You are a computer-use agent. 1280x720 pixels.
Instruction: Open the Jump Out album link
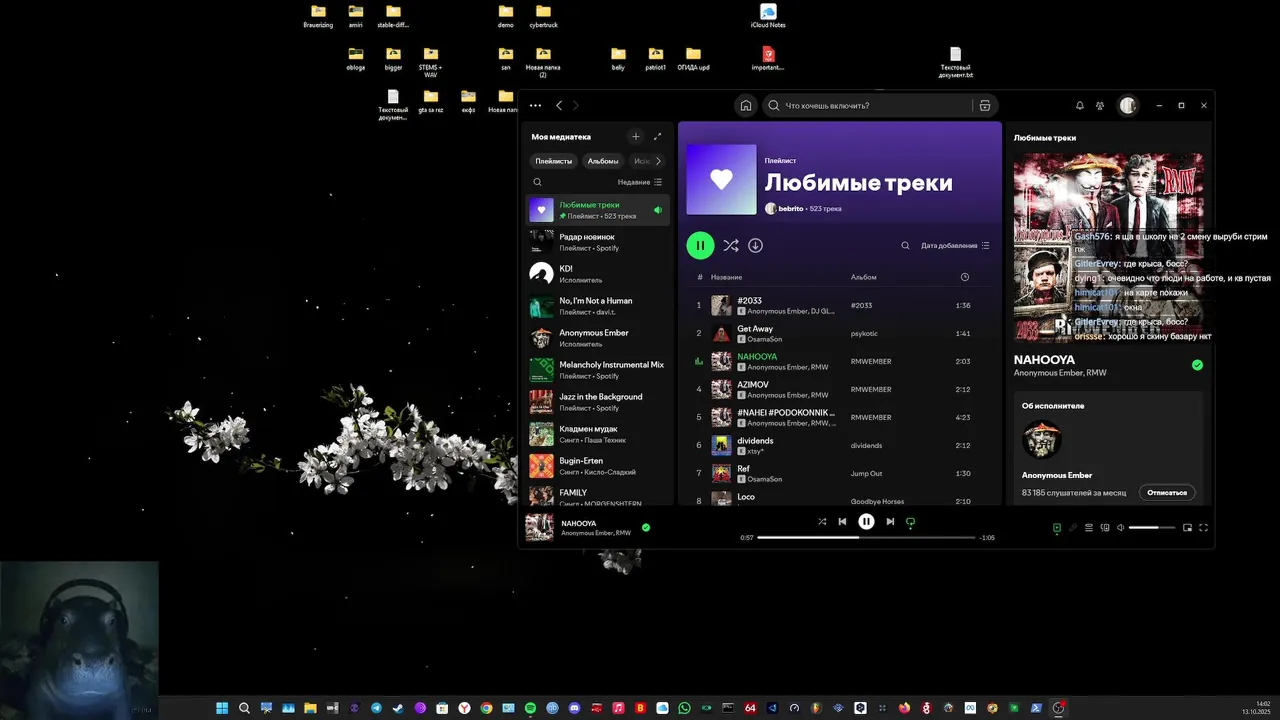point(866,473)
